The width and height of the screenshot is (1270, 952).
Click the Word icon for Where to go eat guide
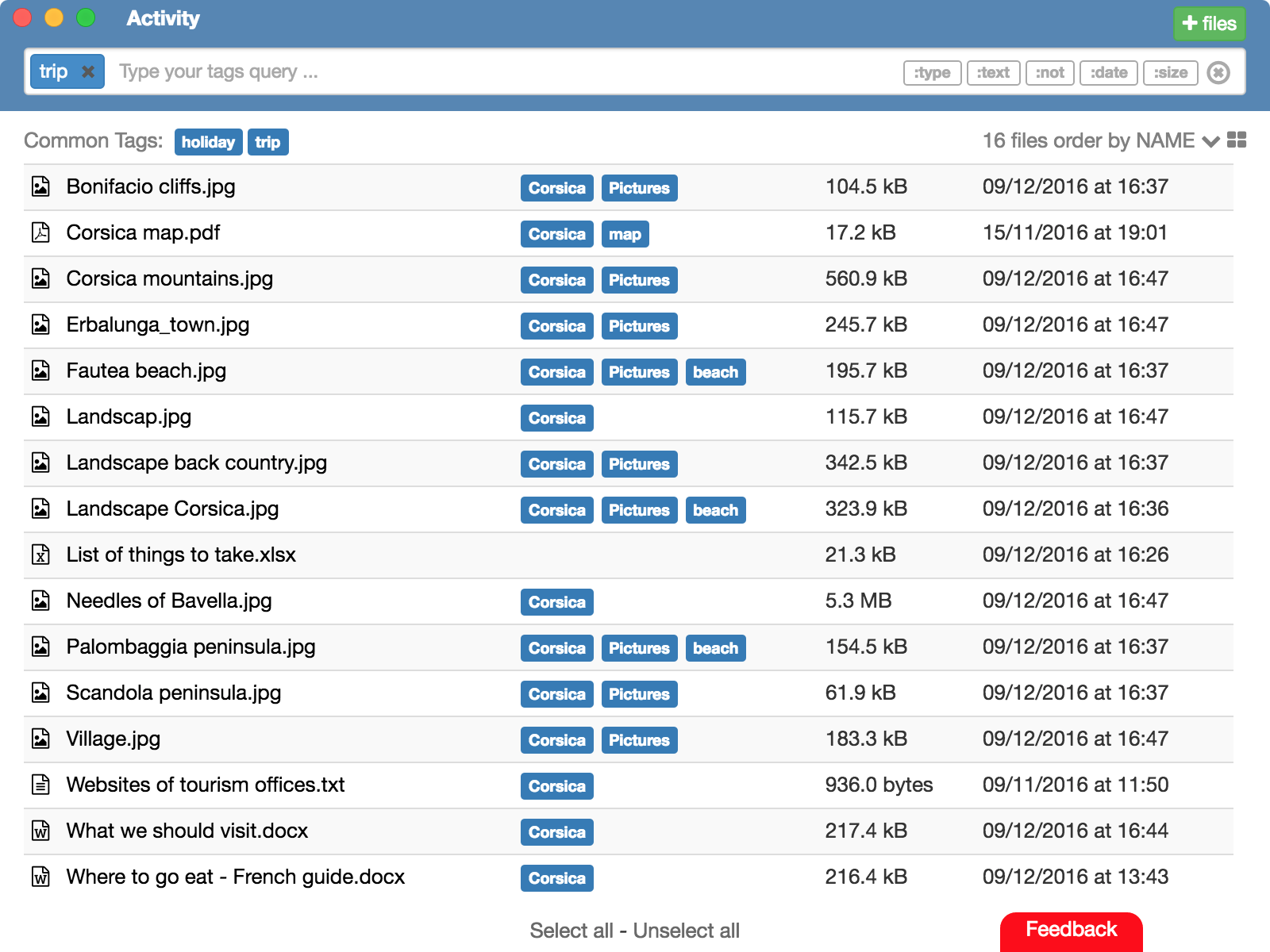40,877
